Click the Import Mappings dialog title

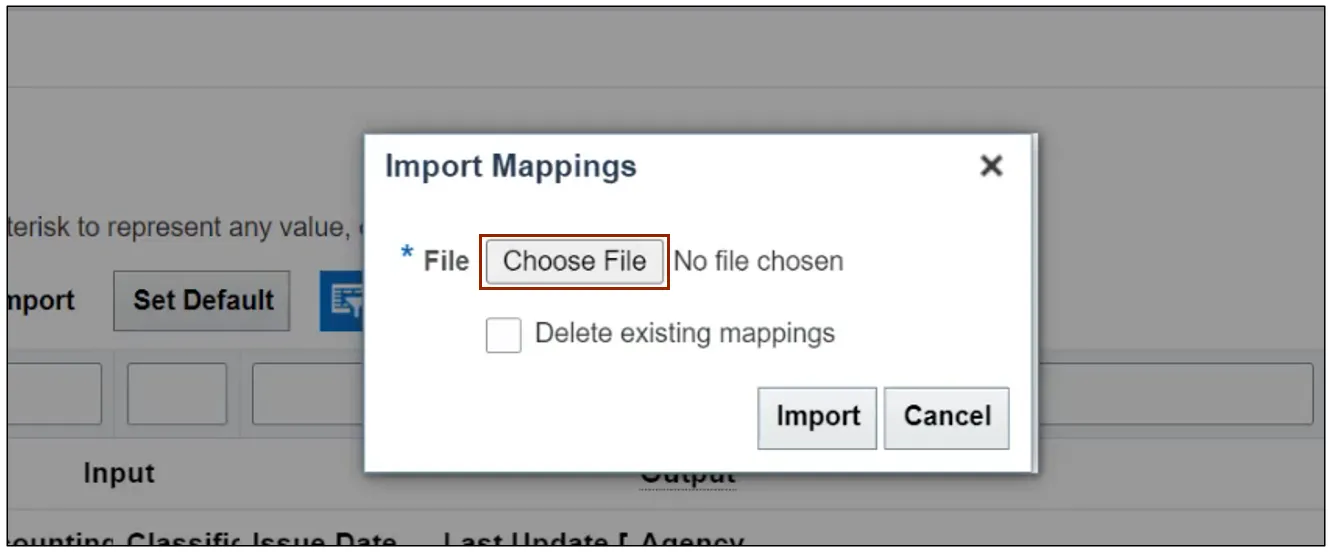click(x=510, y=166)
